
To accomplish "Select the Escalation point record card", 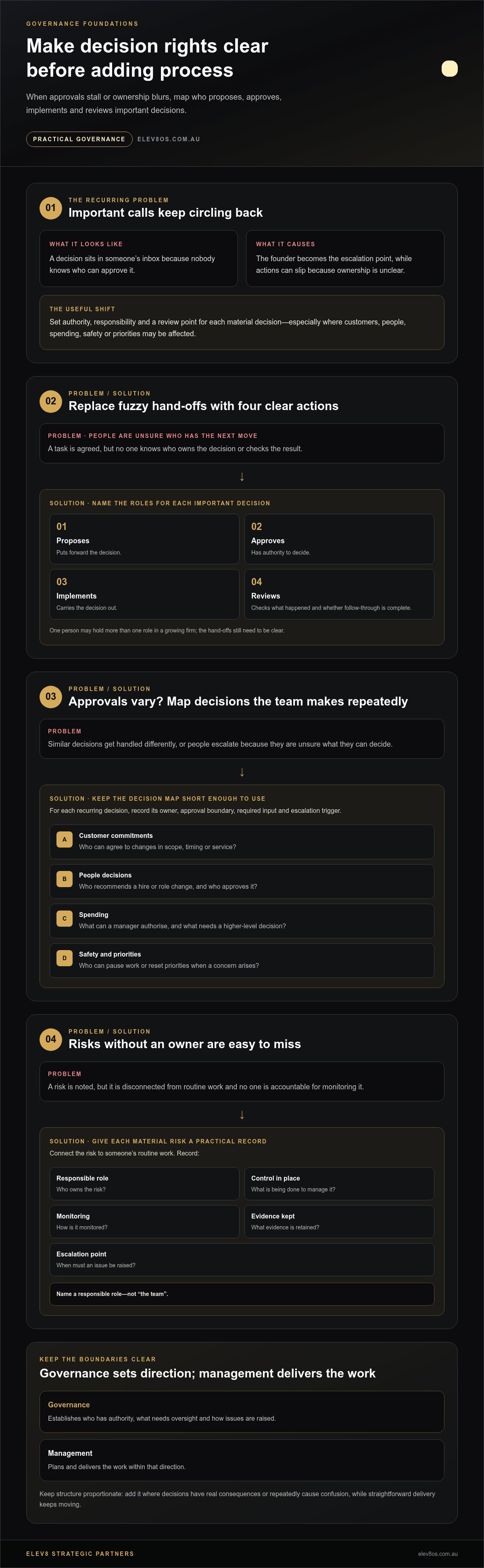I will (x=242, y=1259).
